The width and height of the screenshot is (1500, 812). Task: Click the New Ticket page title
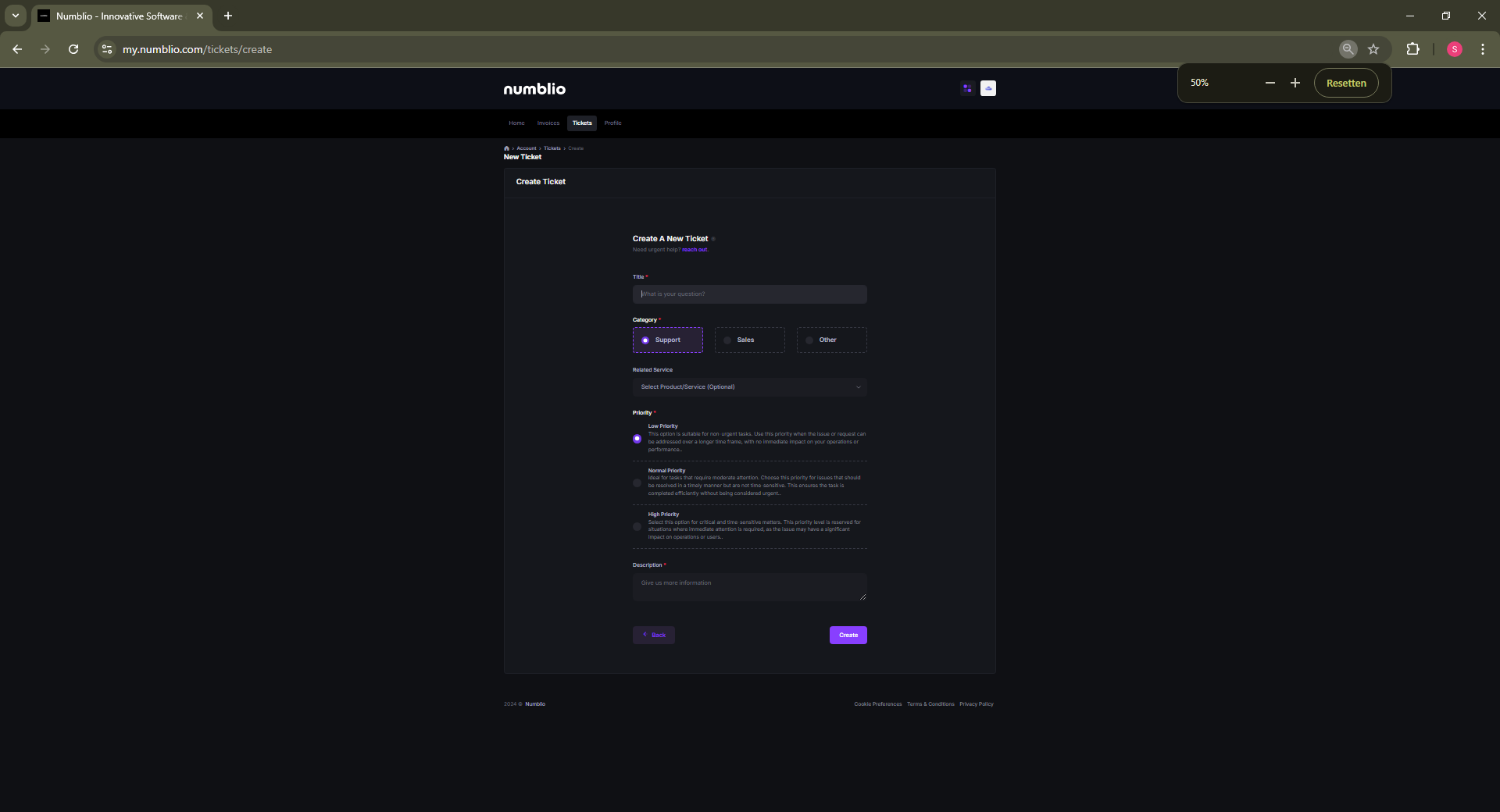point(523,157)
